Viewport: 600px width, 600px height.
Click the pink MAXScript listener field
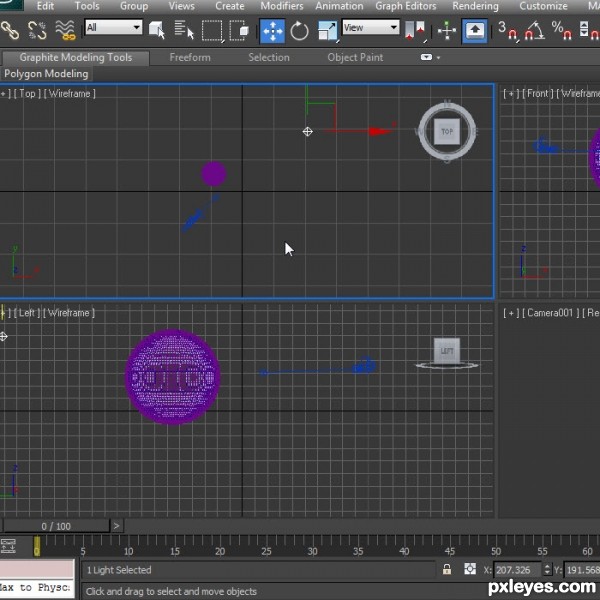tap(37, 569)
